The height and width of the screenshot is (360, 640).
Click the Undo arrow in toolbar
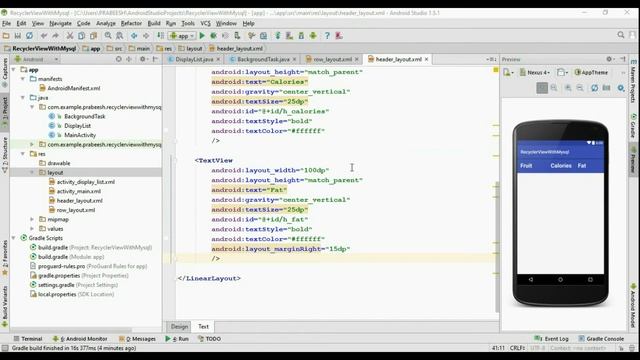pos(44,36)
